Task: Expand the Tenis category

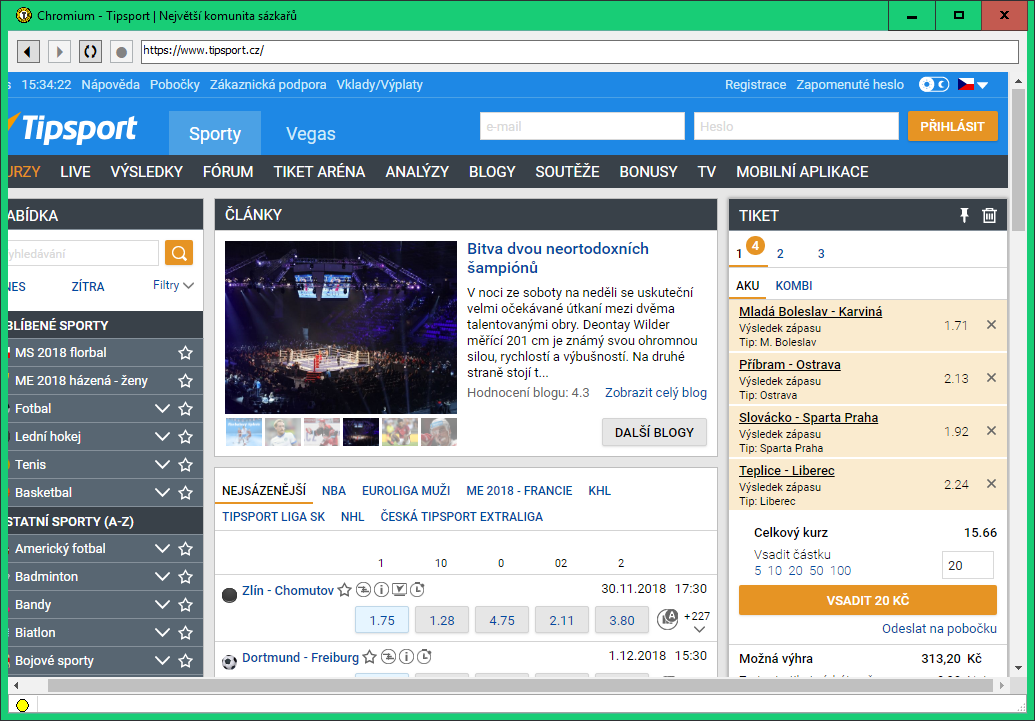Action: coord(162,465)
